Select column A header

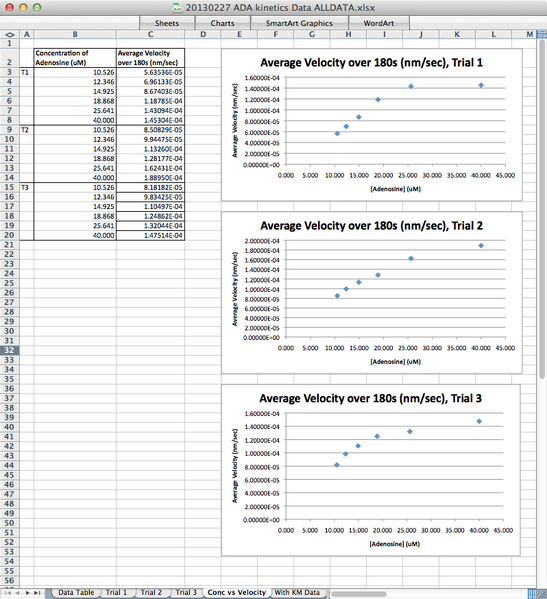point(26,34)
